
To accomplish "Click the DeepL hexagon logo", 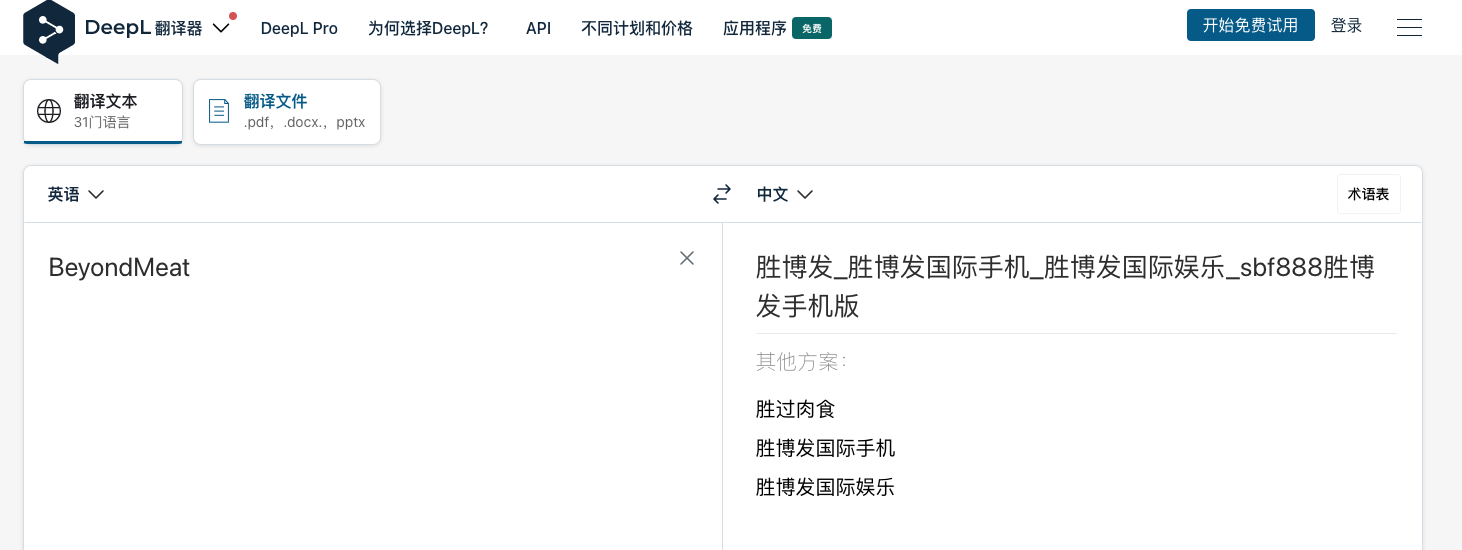I will [49, 30].
